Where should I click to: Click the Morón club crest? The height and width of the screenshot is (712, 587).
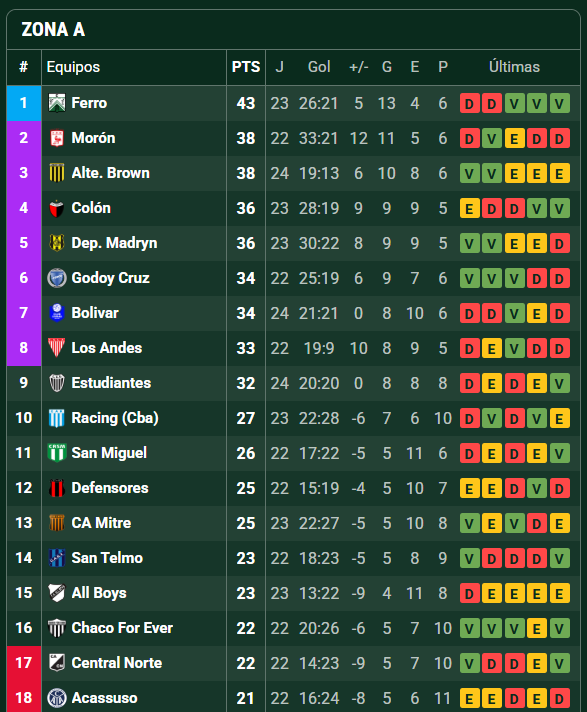coord(57,138)
